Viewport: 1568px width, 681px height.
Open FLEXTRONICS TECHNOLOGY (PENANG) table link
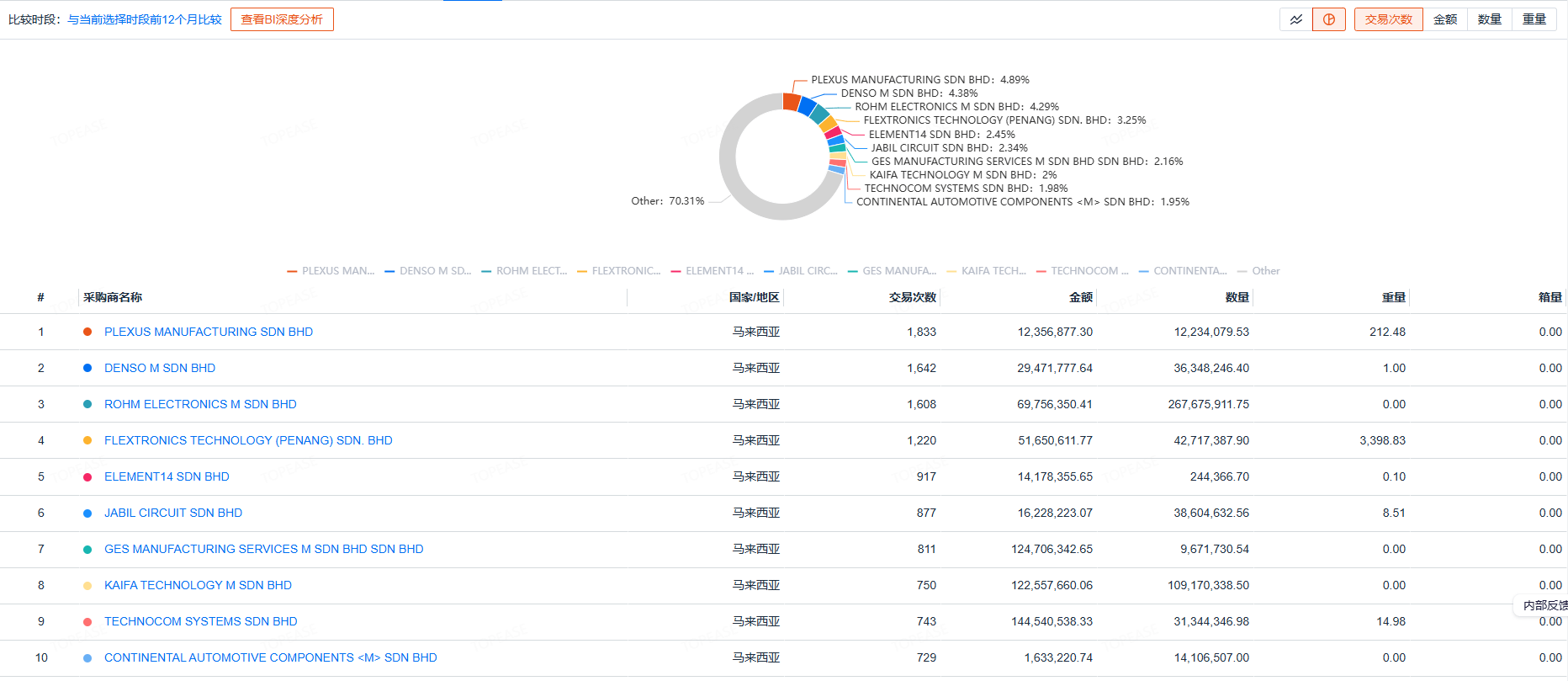pos(248,440)
